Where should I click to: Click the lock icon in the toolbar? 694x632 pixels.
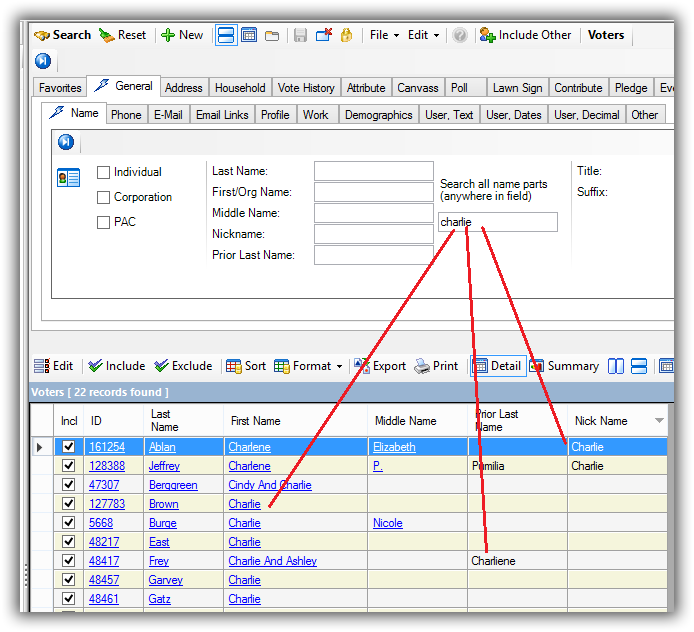[347, 35]
